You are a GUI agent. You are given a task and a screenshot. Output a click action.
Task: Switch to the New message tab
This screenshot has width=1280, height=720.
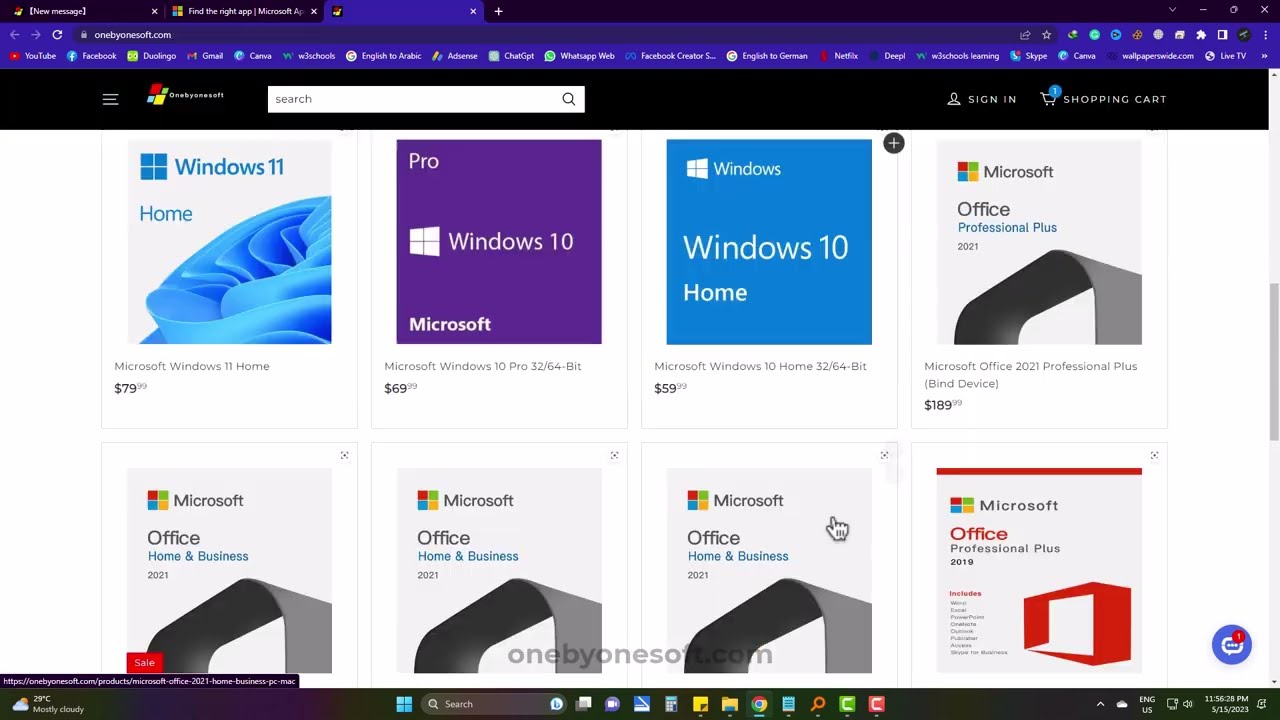click(85, 11)
